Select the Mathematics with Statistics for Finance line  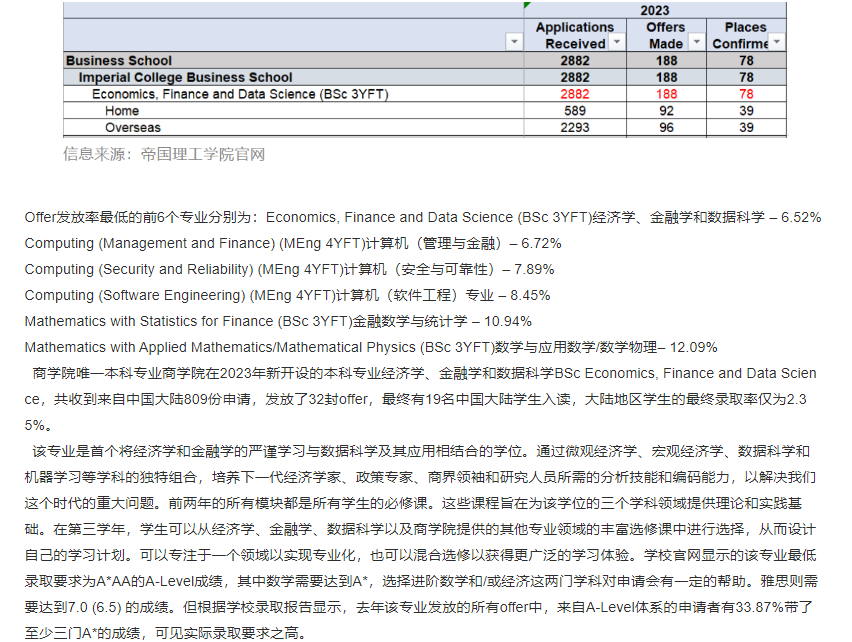click(278, 322)
